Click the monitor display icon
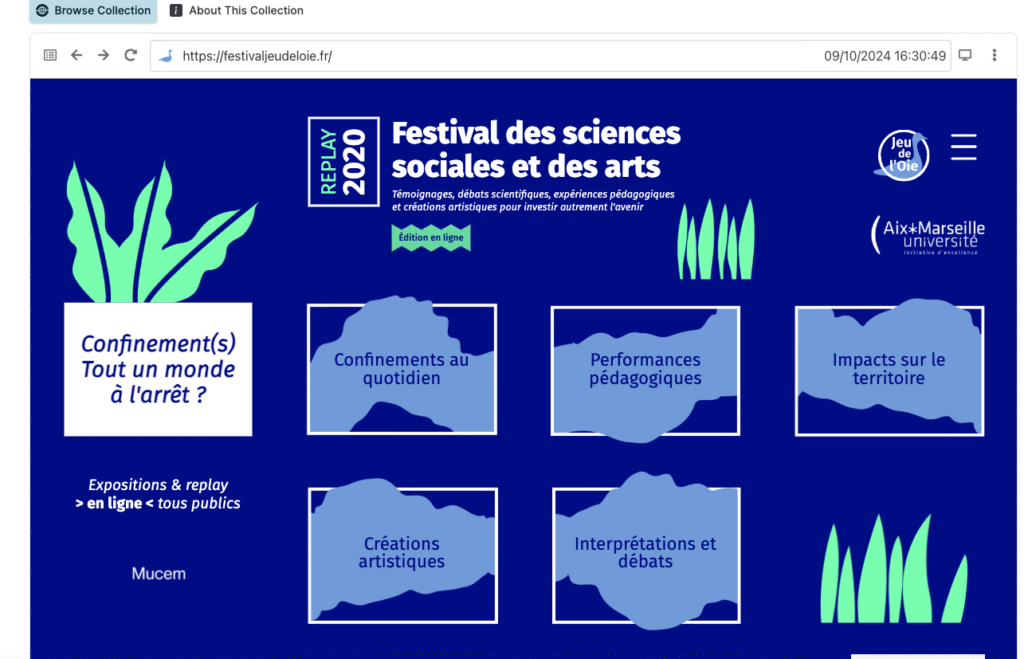The height and width of the screenshot is (659, 1024). pyautogui.click(x=965, y=56)
